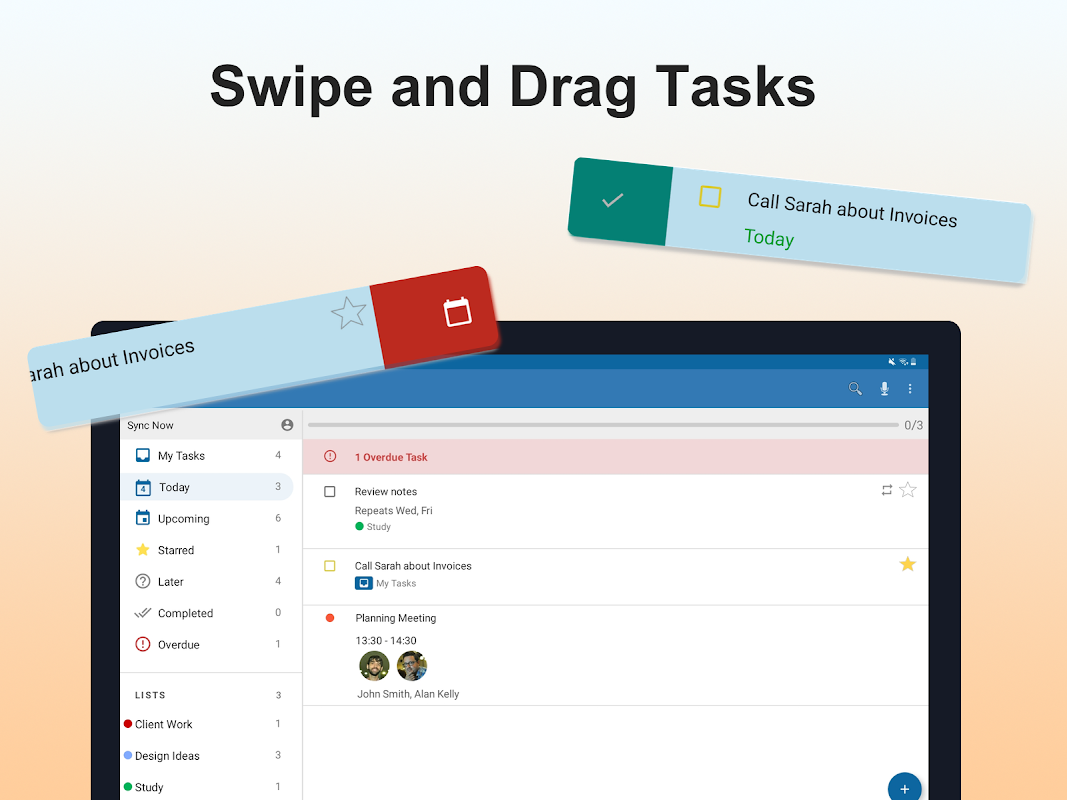Viewport: 1067px width, 800px height.
Task: Click John Smith's avatar in Planning Meeting
Action: [x=374, y=665]
